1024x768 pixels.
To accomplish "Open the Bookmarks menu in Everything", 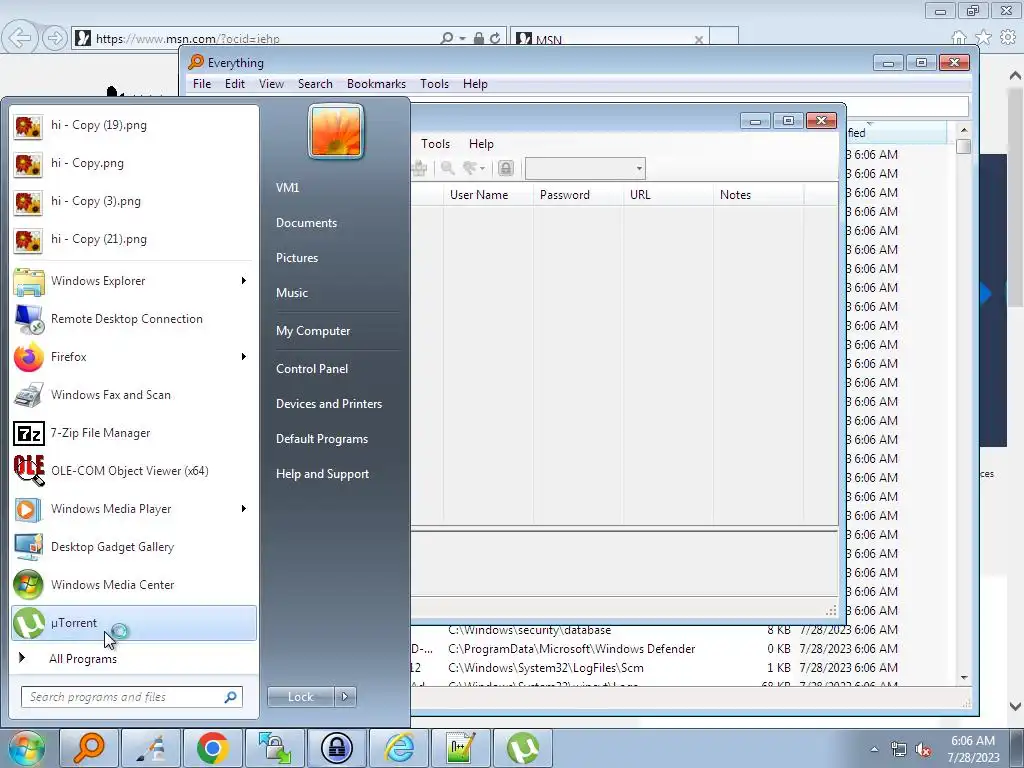I will [x=376, y=84].
